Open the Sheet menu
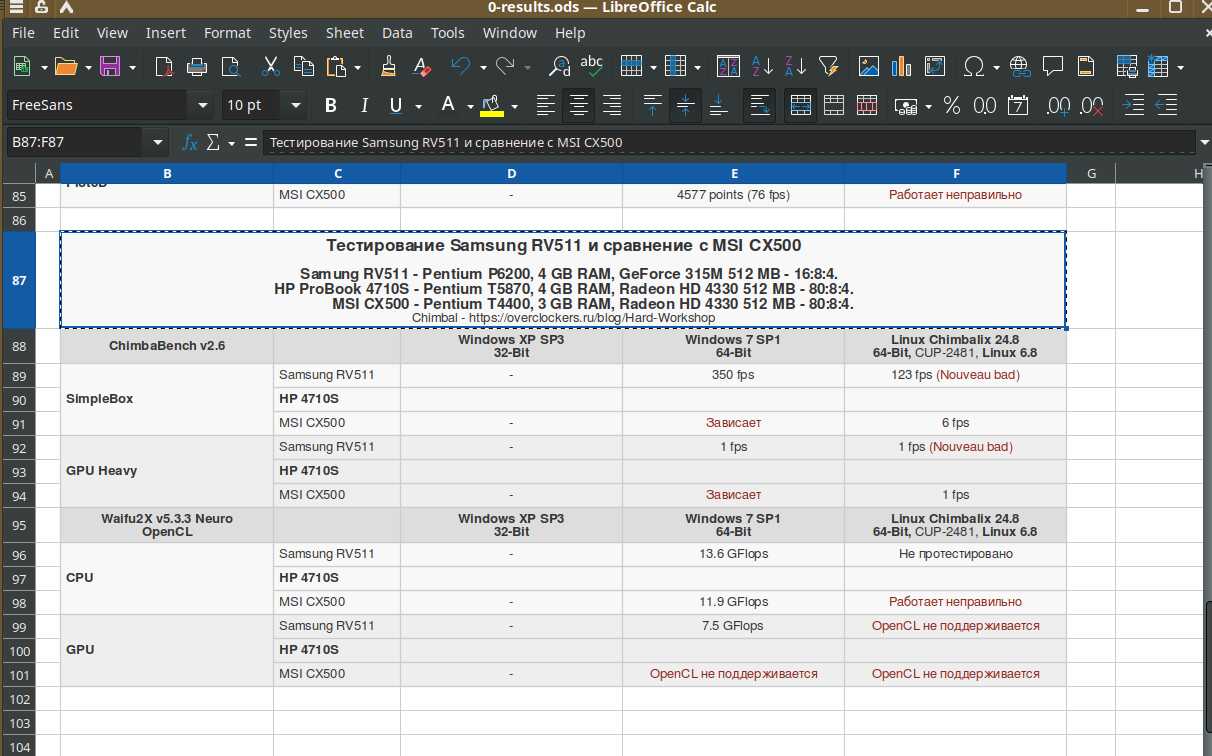 344,32
